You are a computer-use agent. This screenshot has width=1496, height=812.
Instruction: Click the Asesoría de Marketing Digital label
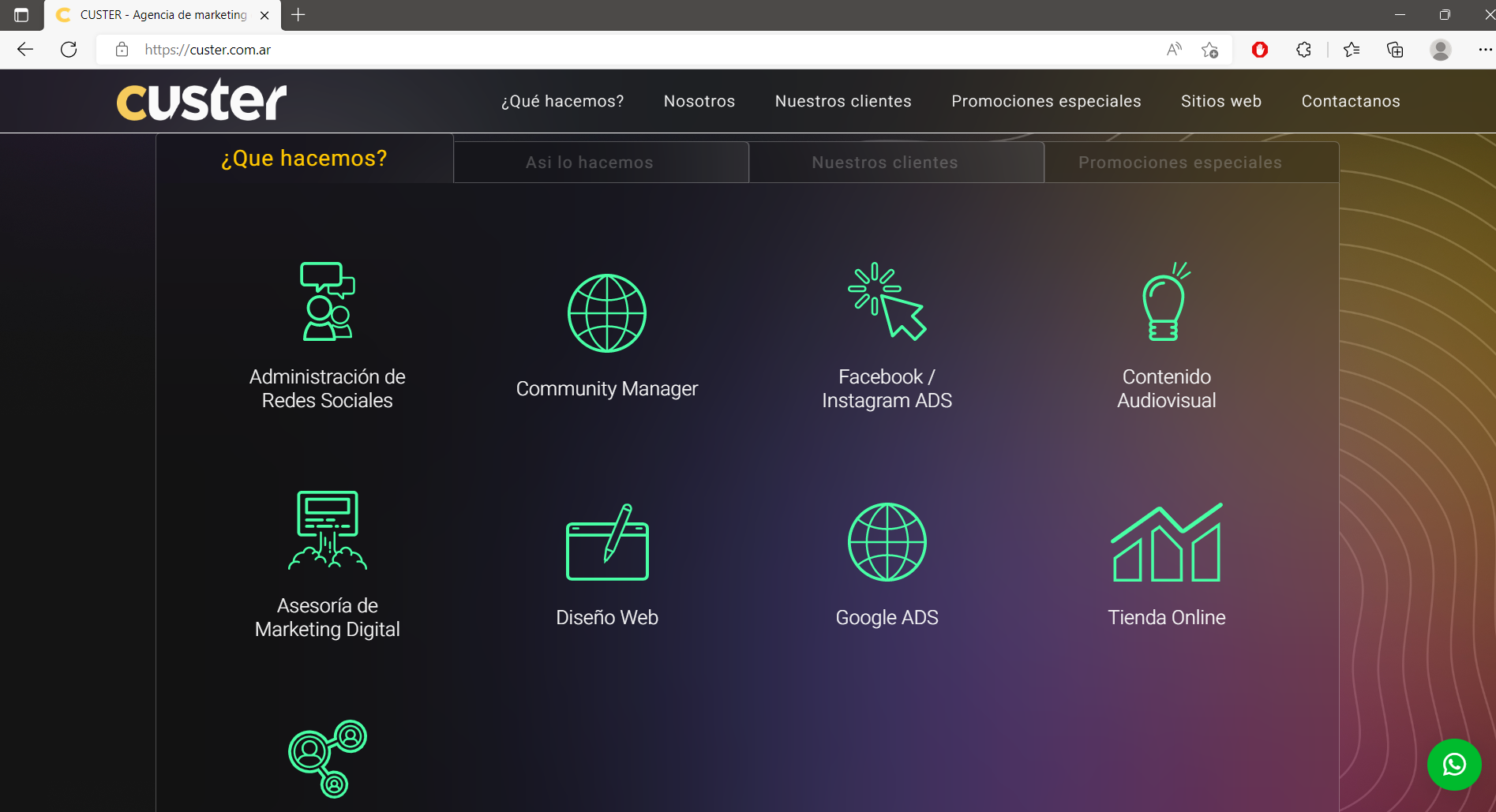[x=328, y=617]
